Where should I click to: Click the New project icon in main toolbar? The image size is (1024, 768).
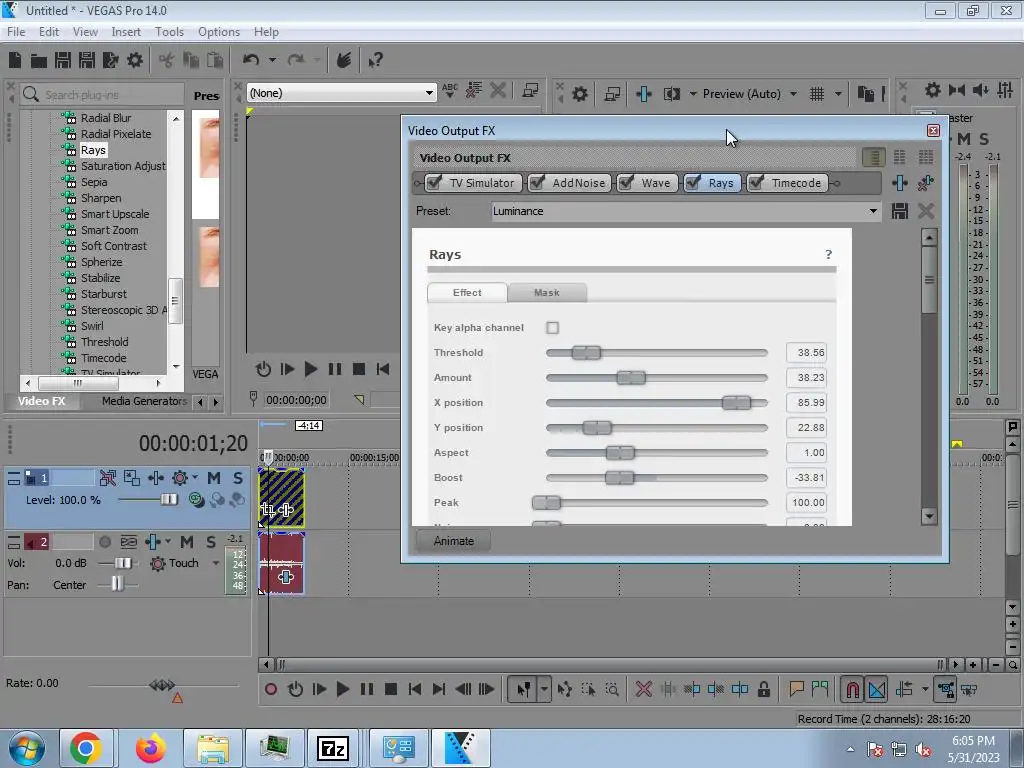click(x=15, y=61)
